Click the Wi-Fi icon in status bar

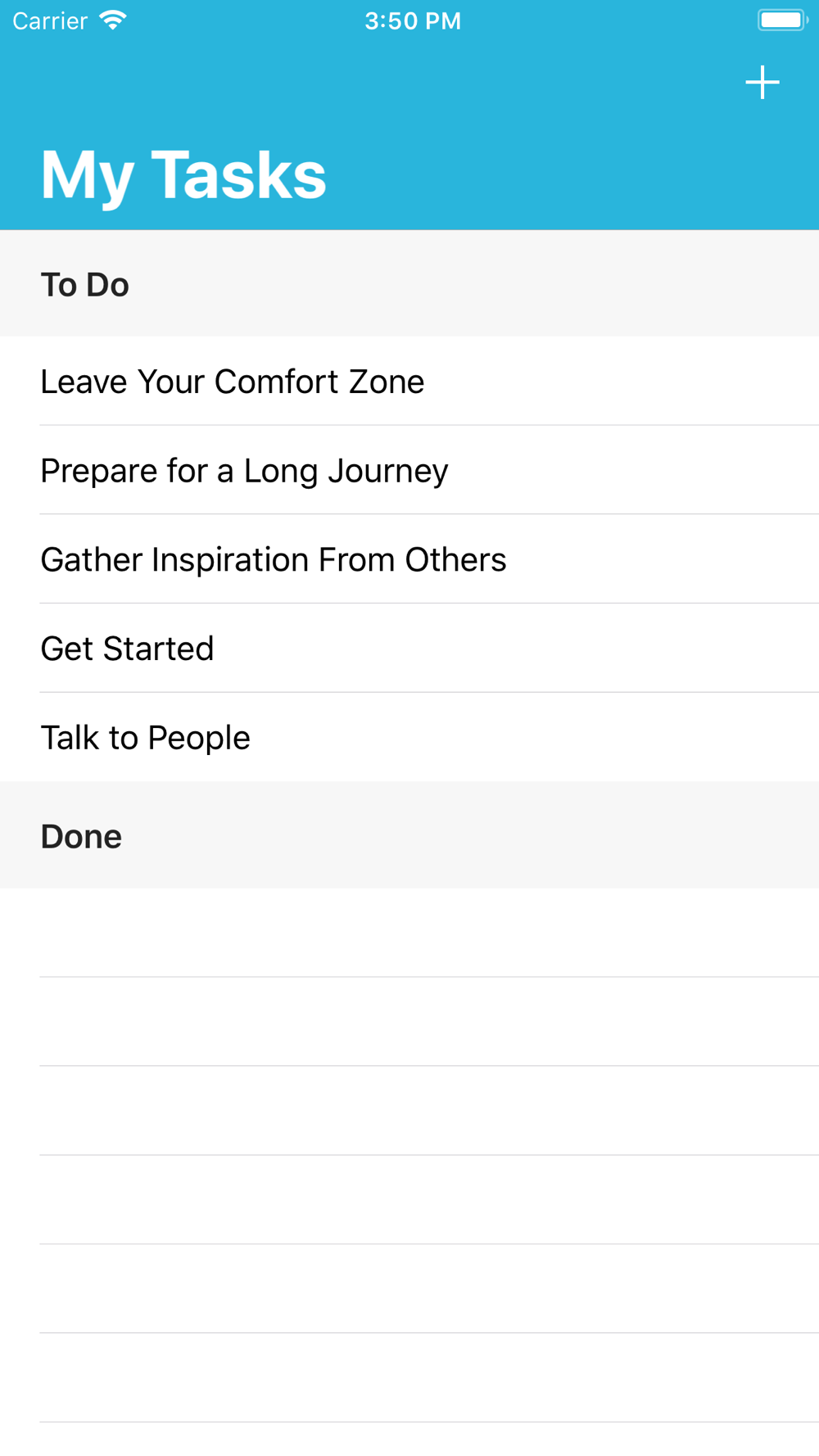[113, 20]
